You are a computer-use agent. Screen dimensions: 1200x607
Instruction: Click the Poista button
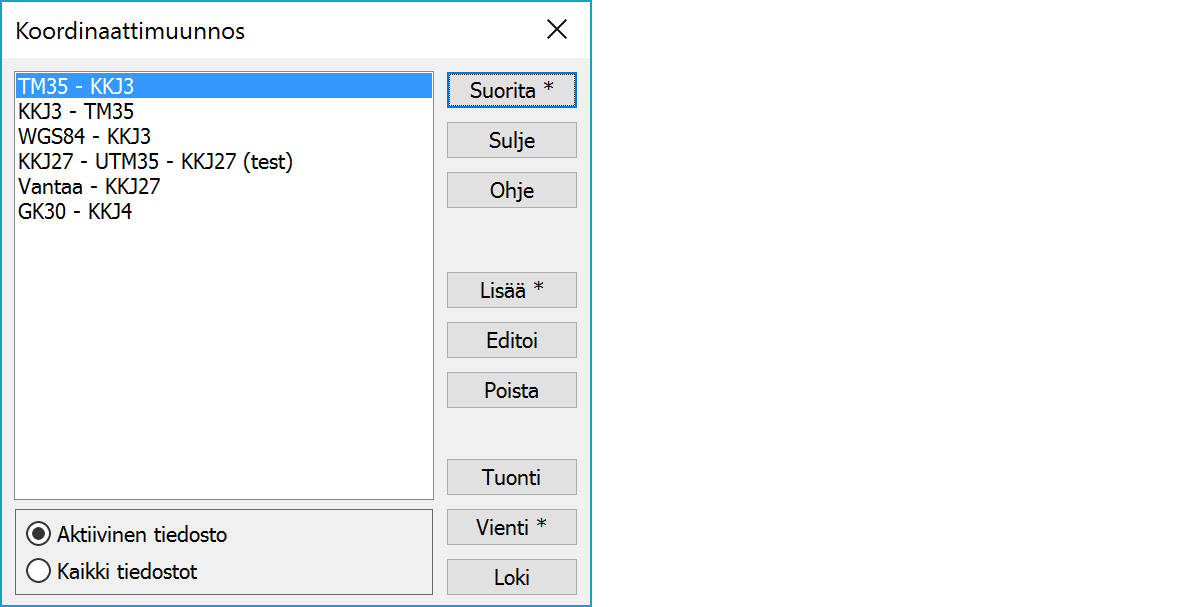tap(511, 390)
